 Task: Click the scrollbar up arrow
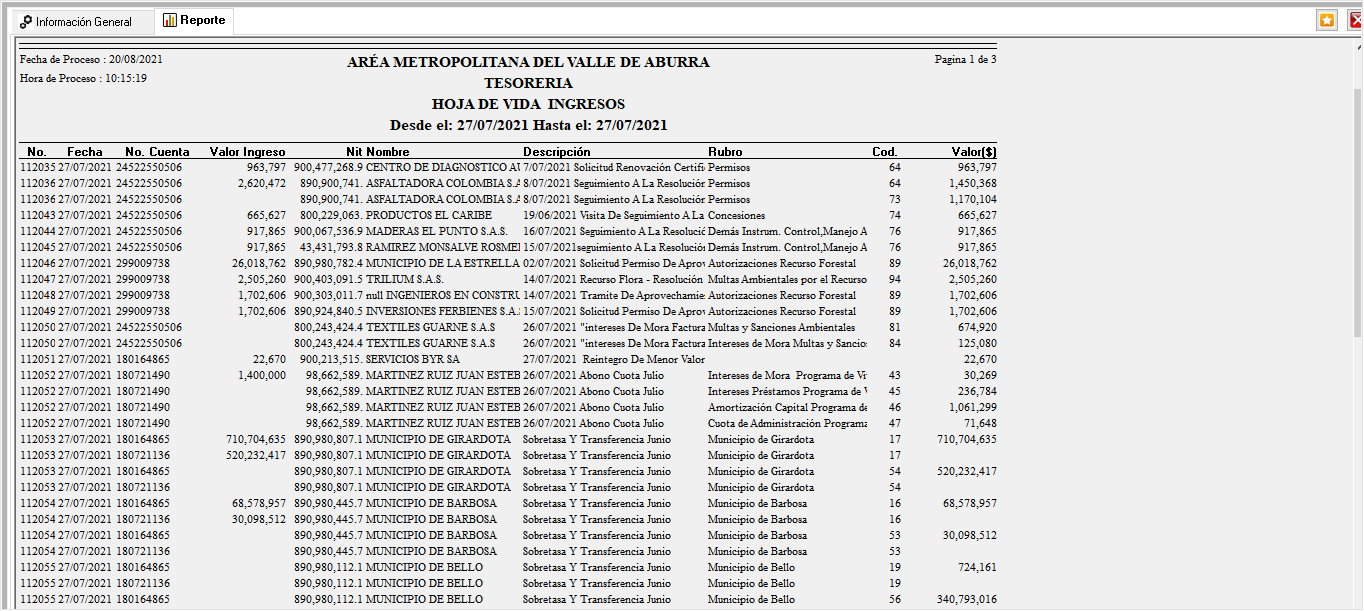[x=1356, y=47]
